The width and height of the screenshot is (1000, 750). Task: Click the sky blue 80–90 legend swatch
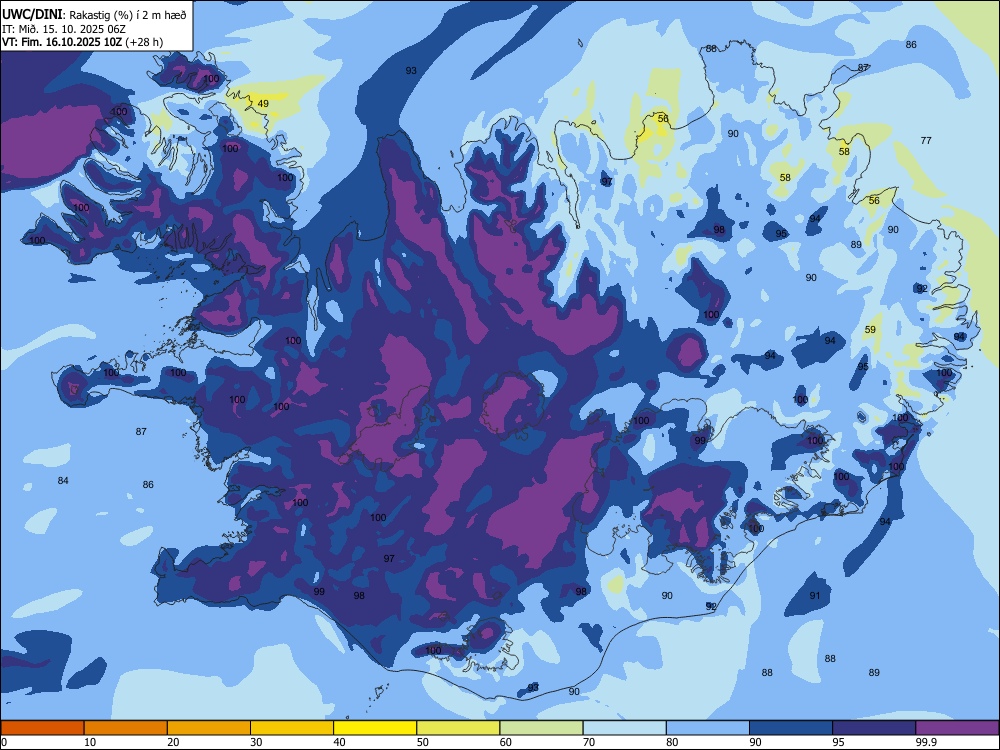[708, 728]
